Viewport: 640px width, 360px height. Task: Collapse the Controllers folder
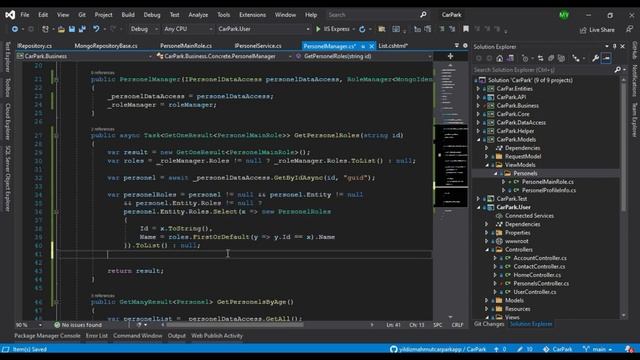pyautogui.click(x=487, y=250)
